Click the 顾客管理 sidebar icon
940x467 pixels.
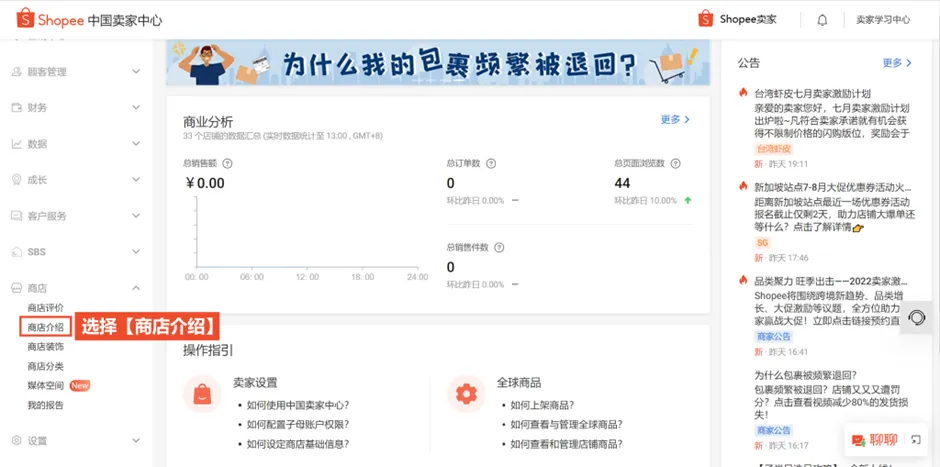[x=17, y=72]
